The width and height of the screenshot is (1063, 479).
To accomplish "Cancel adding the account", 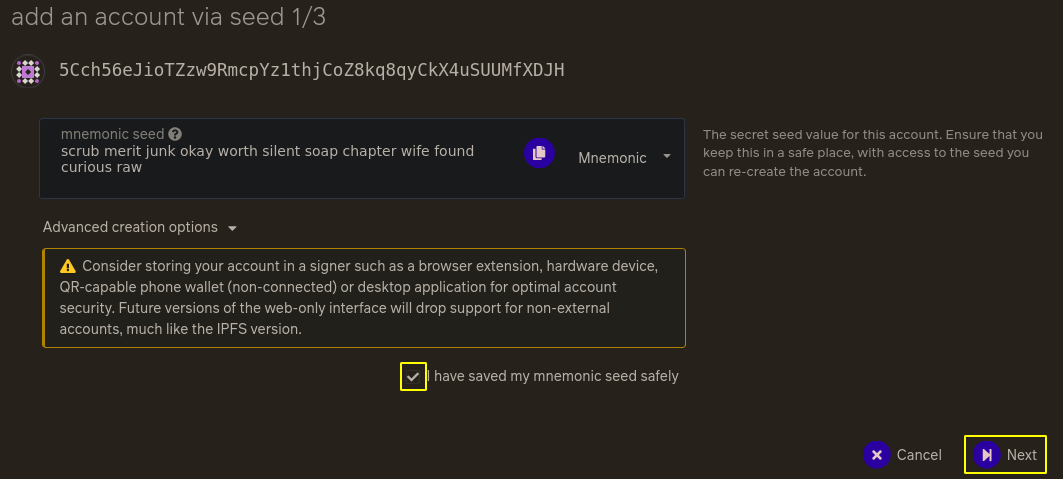I will 902,455.
